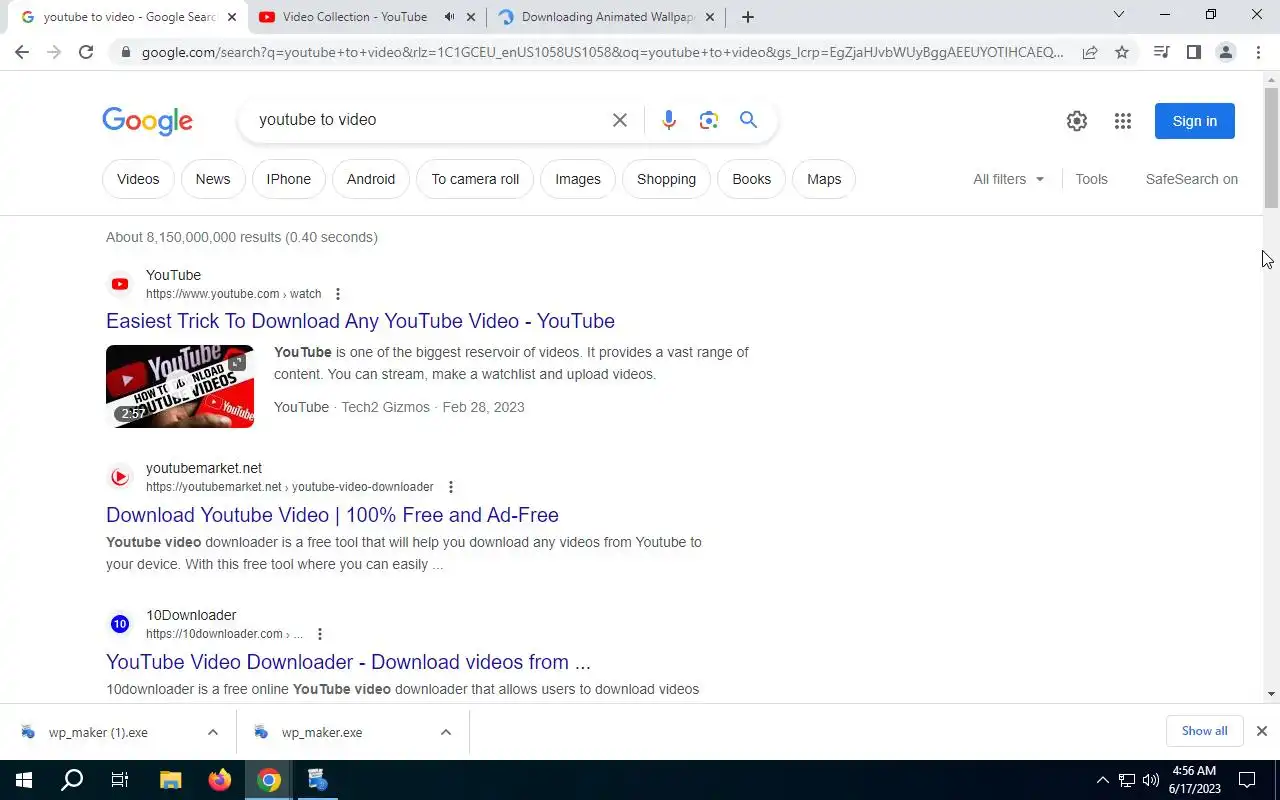Open Google apps grid
Viewport: 1280px width, 800px height.
click(x=1123, y=121)
